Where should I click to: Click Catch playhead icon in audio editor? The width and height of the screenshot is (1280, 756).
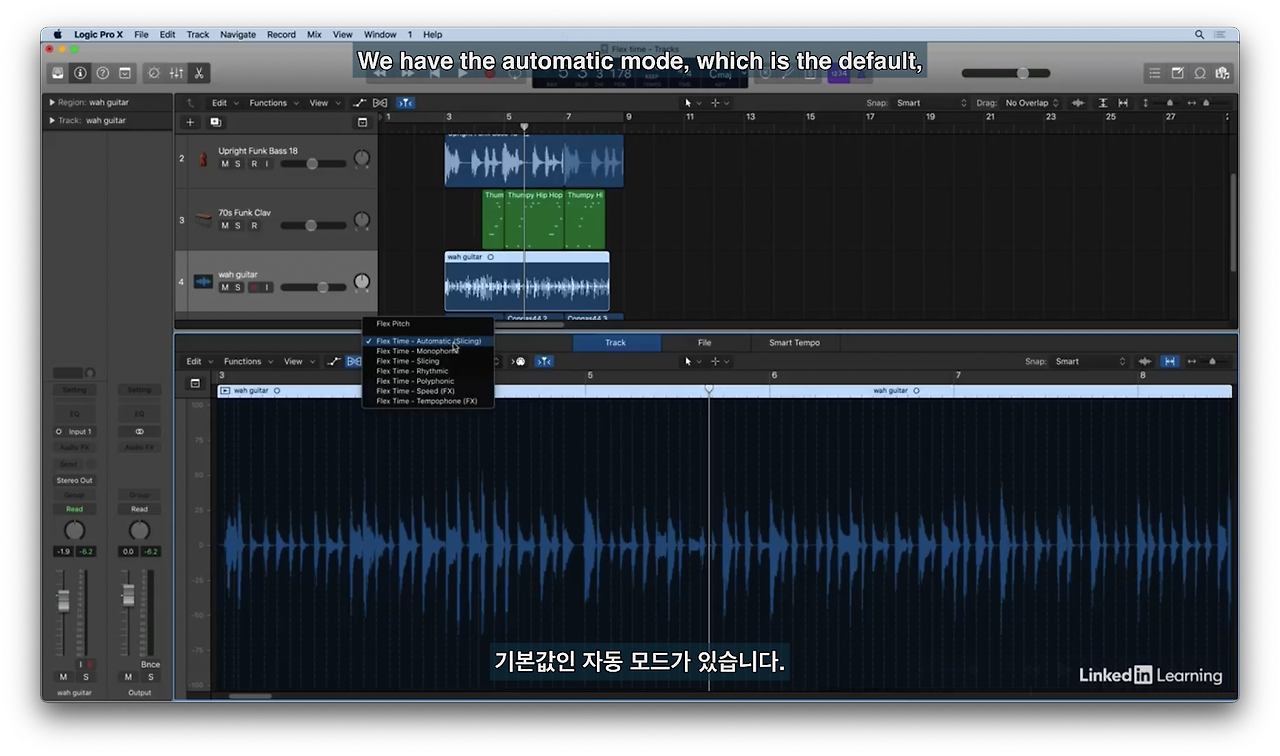point(544,362)
